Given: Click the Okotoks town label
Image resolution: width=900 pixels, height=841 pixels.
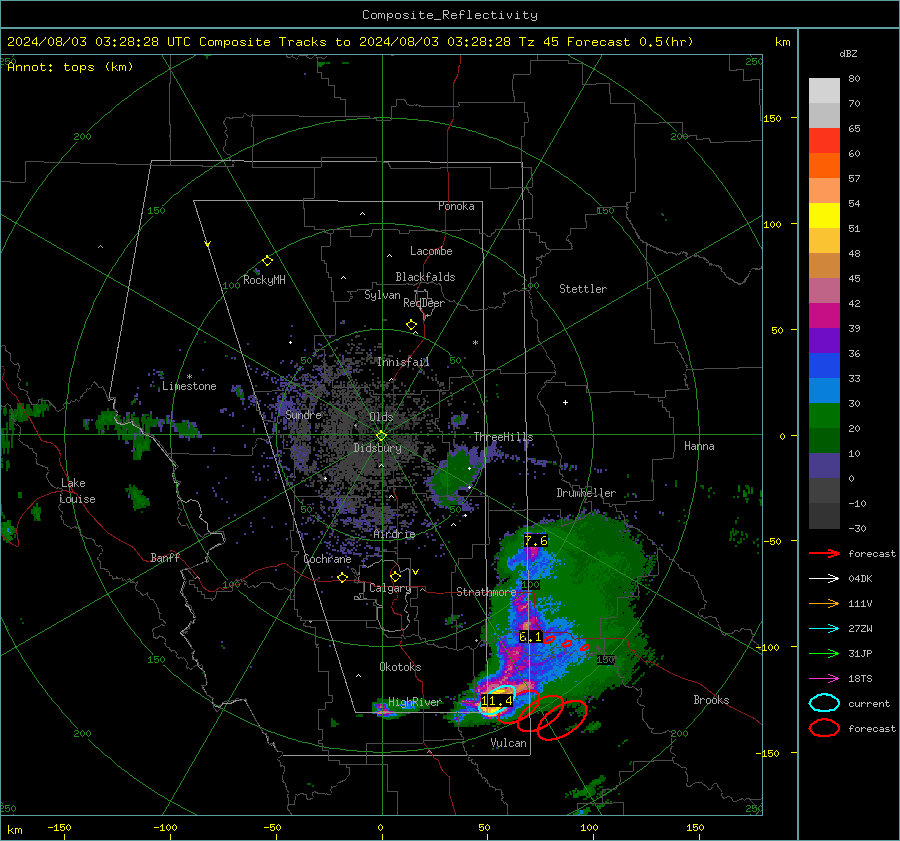Looking at the screenshot, I should tap(400, 667).
